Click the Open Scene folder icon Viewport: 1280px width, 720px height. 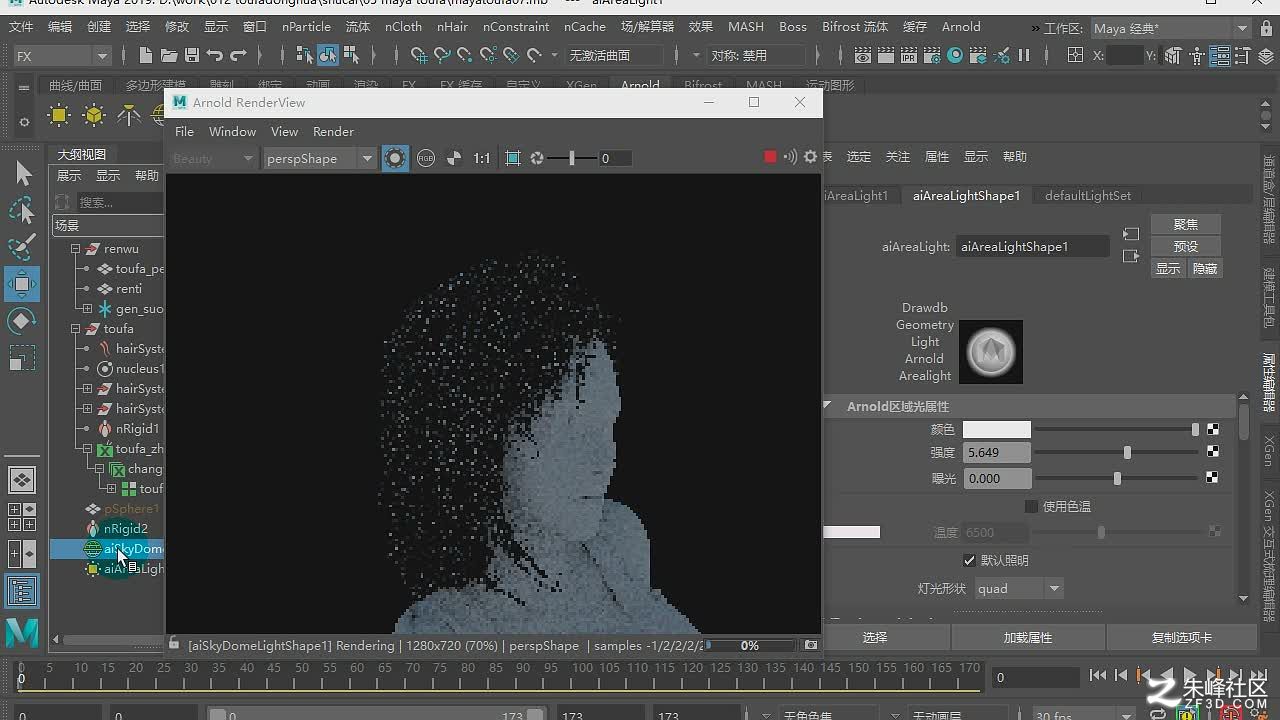coord(169,55)
